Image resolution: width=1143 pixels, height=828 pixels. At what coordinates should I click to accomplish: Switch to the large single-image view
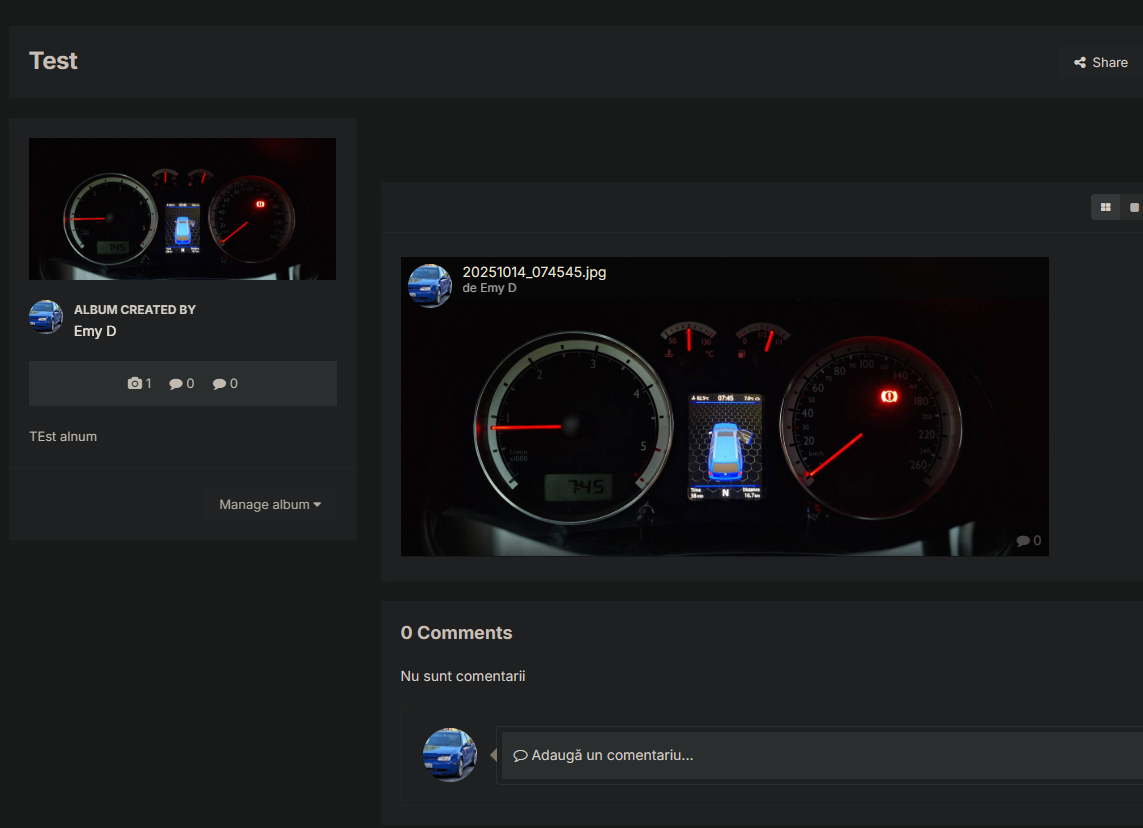[1134, 207]
